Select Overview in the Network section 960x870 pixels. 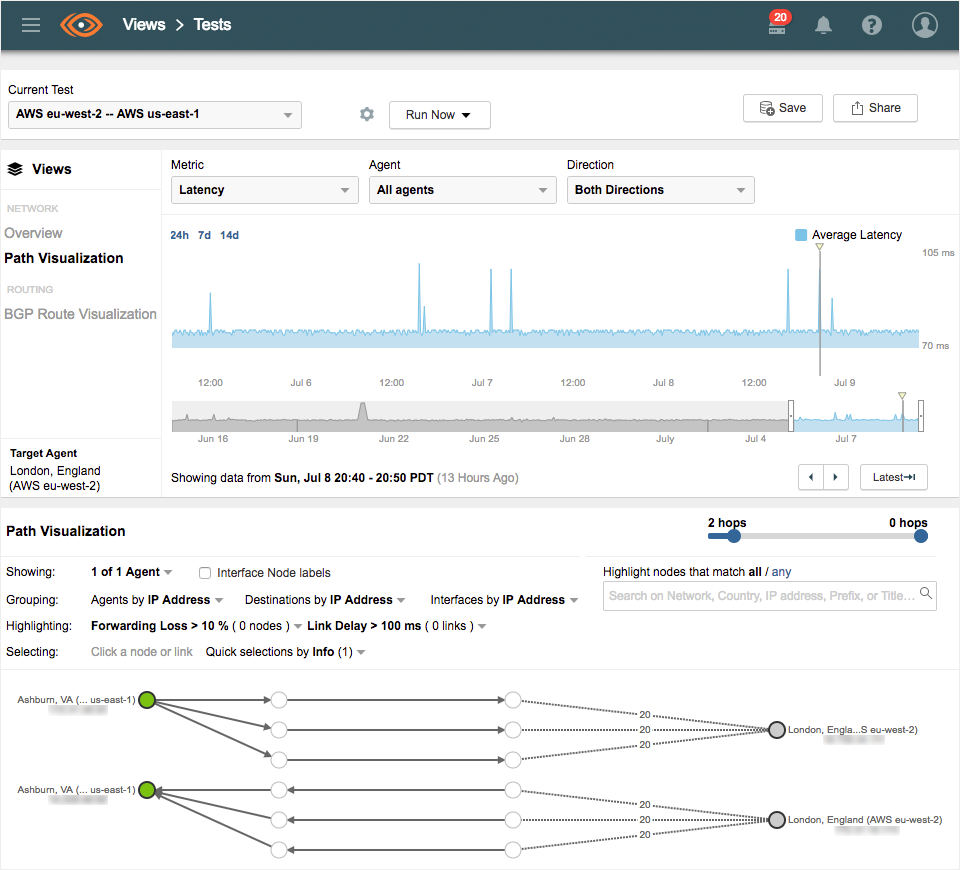tap(33, 233)
